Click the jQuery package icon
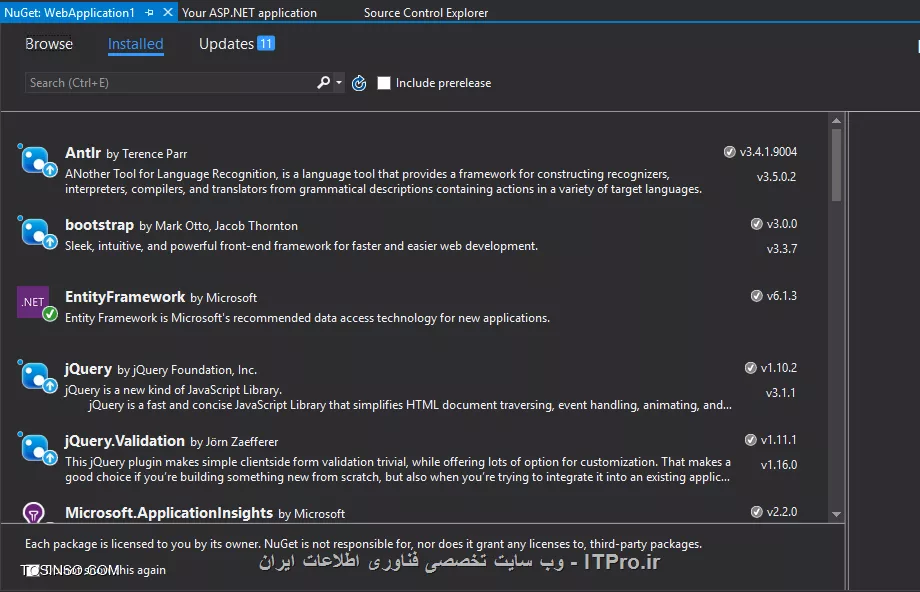Viewport: 920px width, 592px height. coord(38,376)
